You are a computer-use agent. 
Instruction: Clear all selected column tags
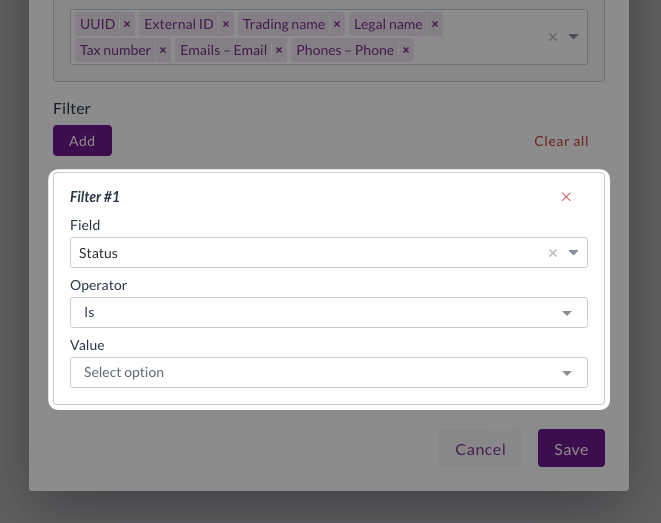pyautogui.click(x=552, y=37)
